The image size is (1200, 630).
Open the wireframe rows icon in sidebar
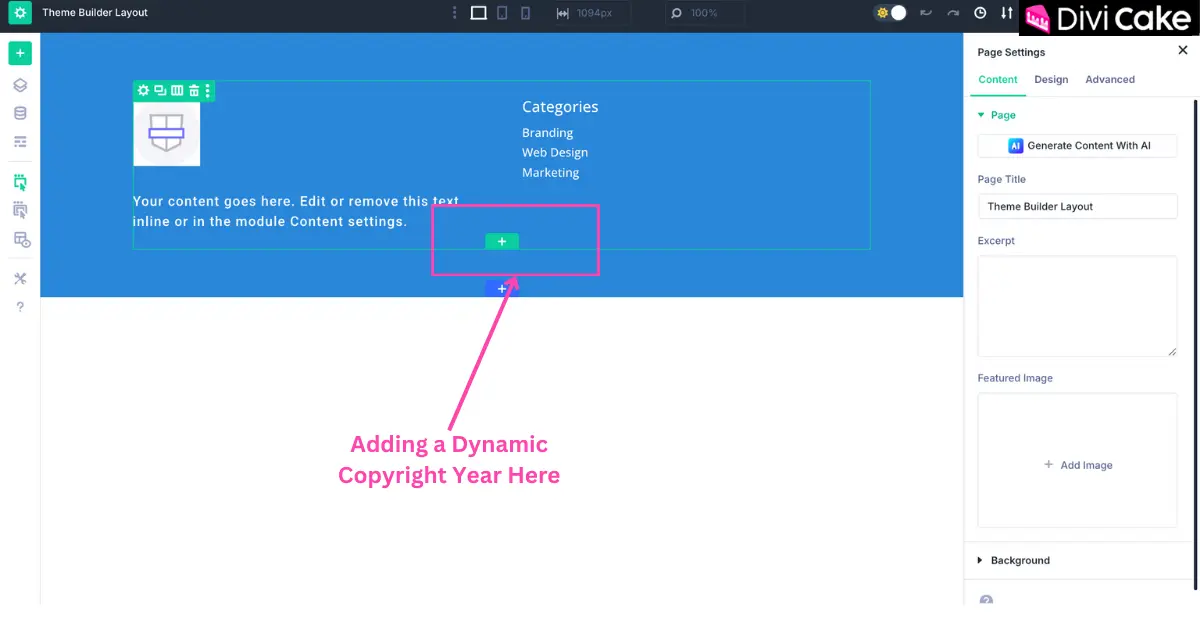pyautogui.click(x=20, y=142)
